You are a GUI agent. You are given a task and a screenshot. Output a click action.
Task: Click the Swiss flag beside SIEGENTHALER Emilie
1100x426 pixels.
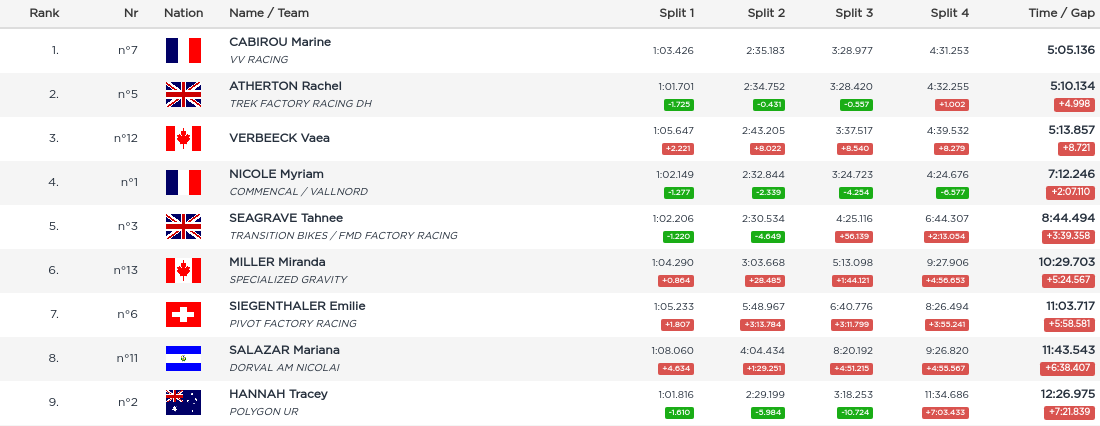pyautogui.click(x=183, y=314)
